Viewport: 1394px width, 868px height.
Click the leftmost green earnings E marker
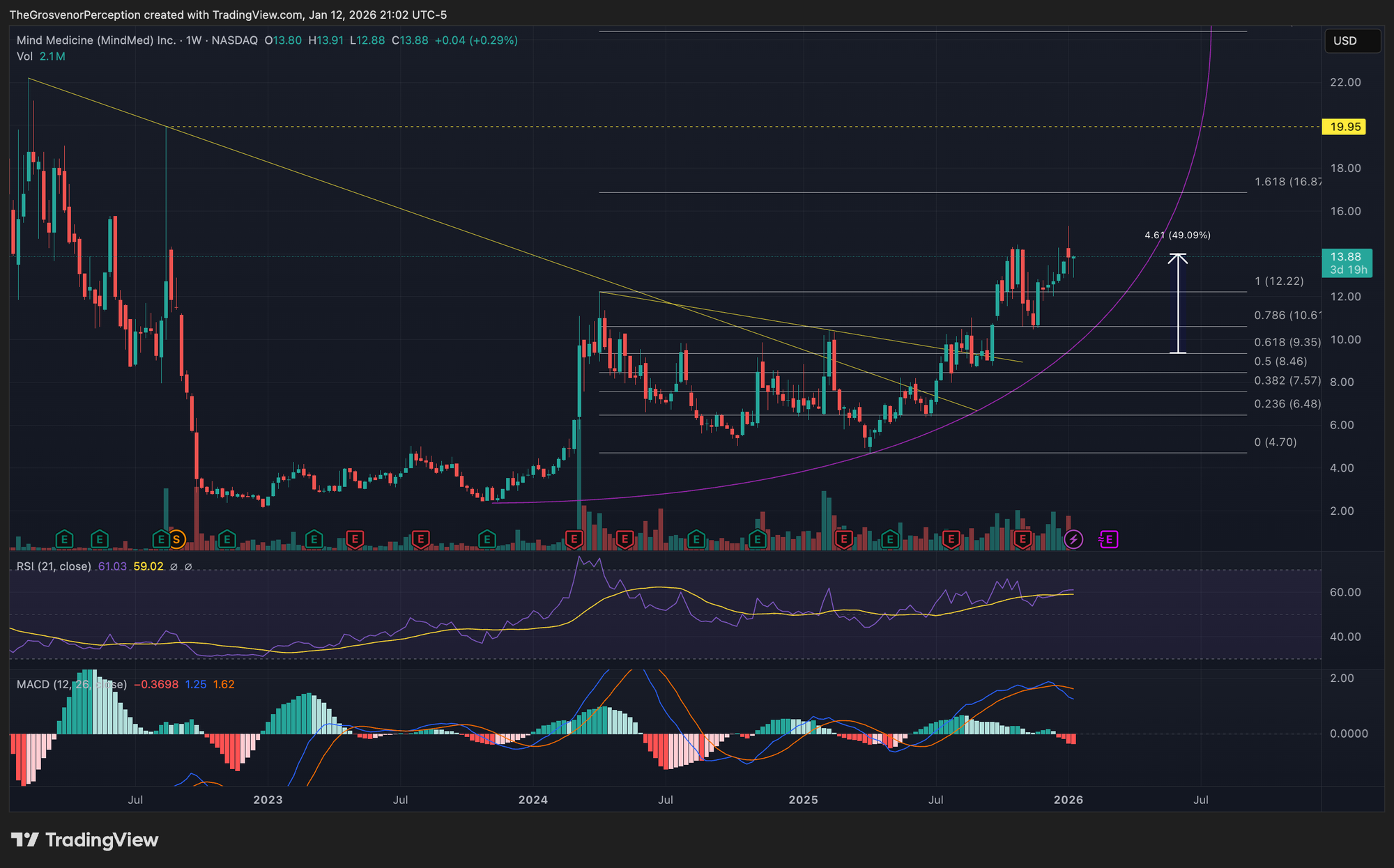click(x=64, y=538)
